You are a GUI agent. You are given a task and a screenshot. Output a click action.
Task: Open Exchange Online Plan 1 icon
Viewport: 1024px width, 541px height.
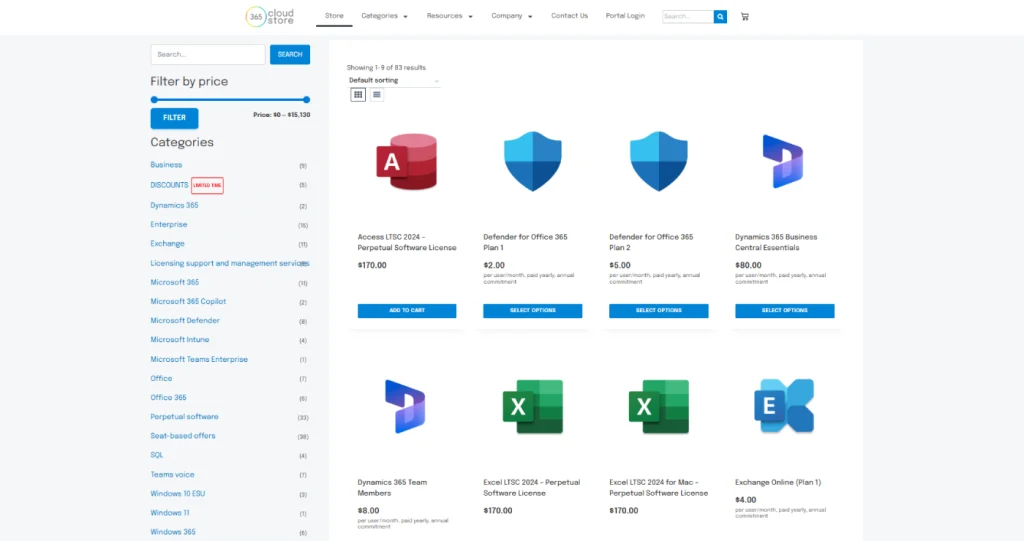784,406
